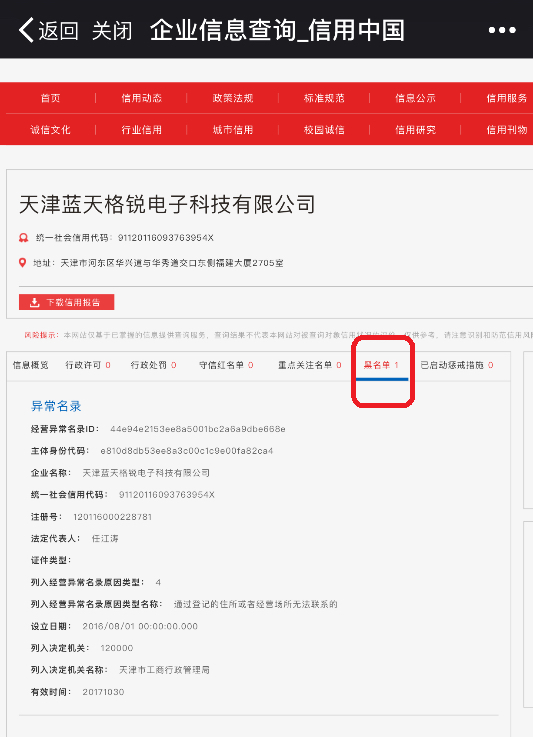
Task: Tap 关闭 to close the page
Action: tap(112, 31)
